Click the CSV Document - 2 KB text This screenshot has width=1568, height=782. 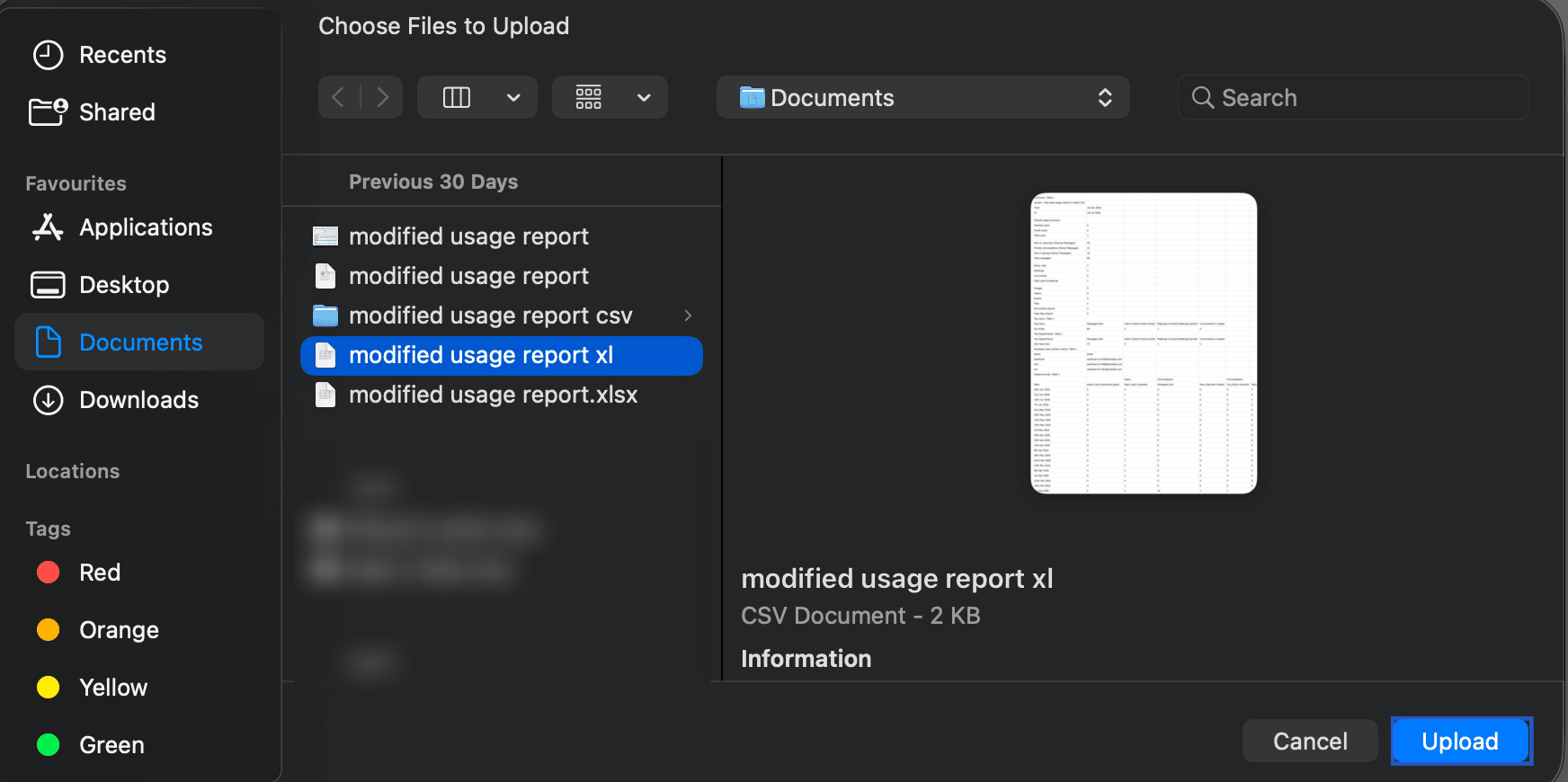click(x=860, y=616)
